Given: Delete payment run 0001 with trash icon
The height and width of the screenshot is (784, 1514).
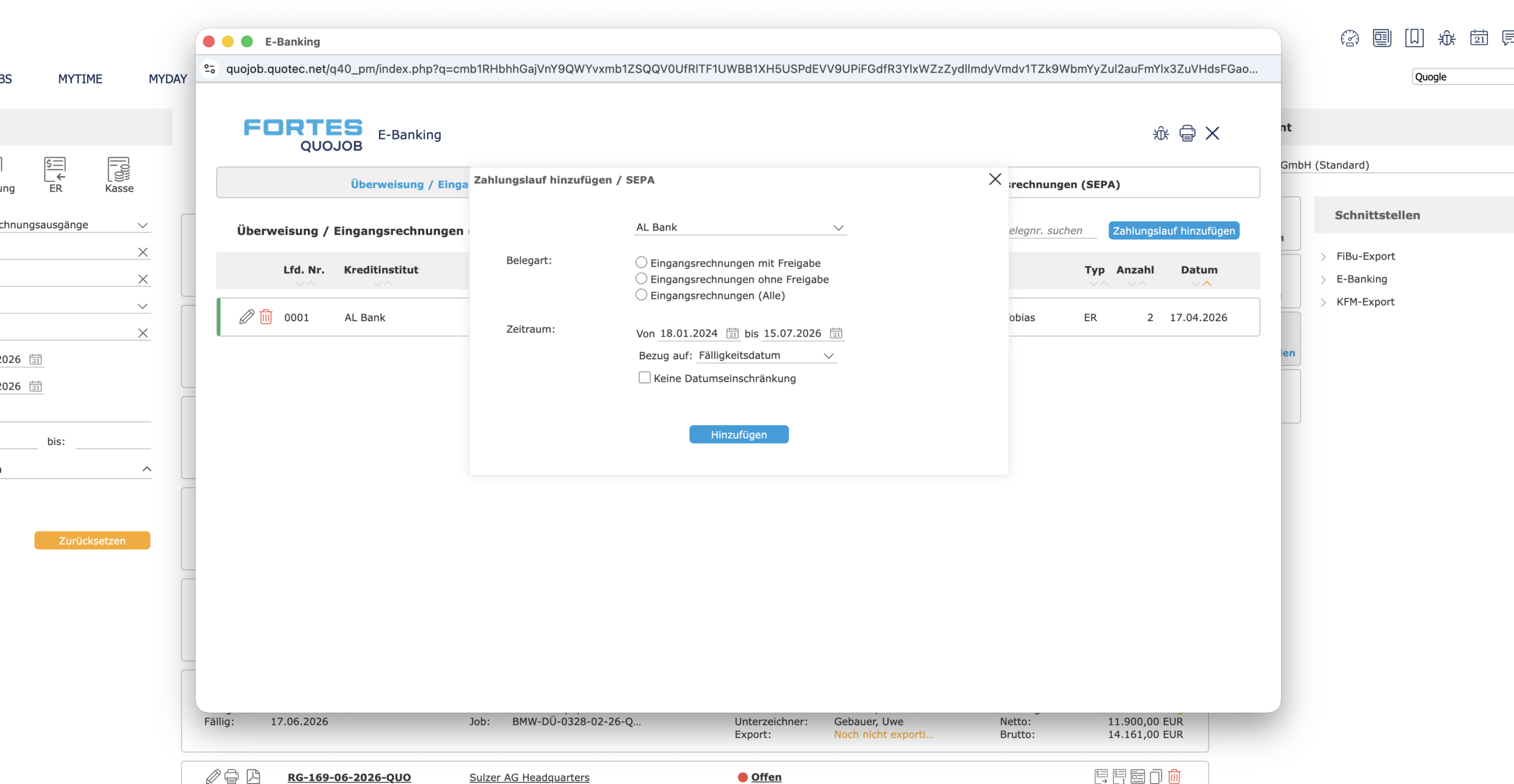Looking at the screenshot, I should pyautogui.click(x=266, y=317).
